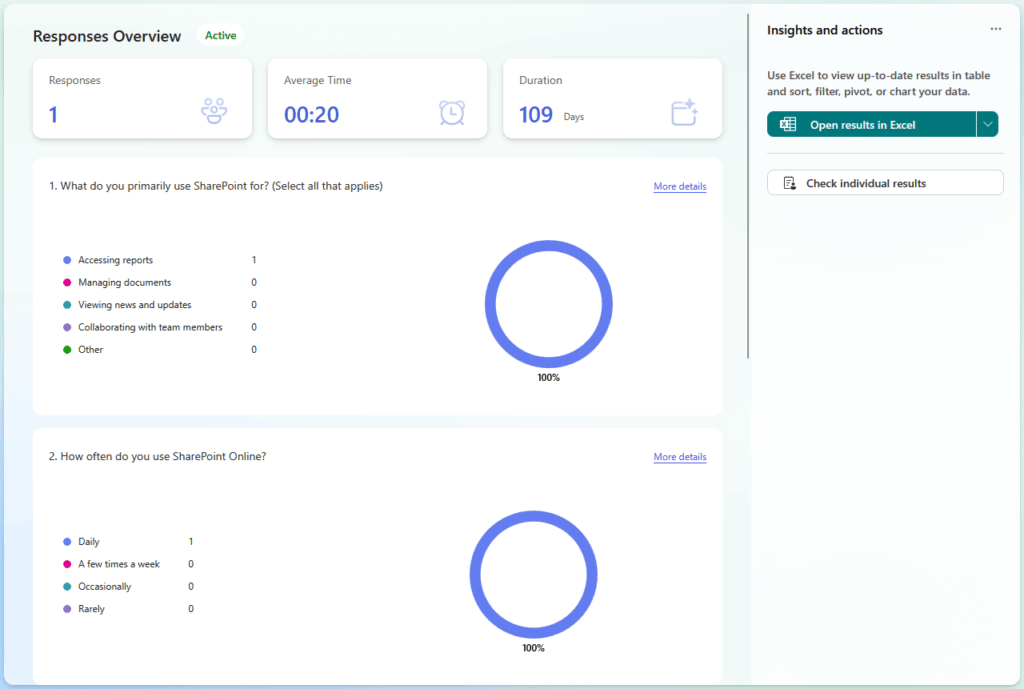Click the 100% label under question 1 chart

[549, 377]
